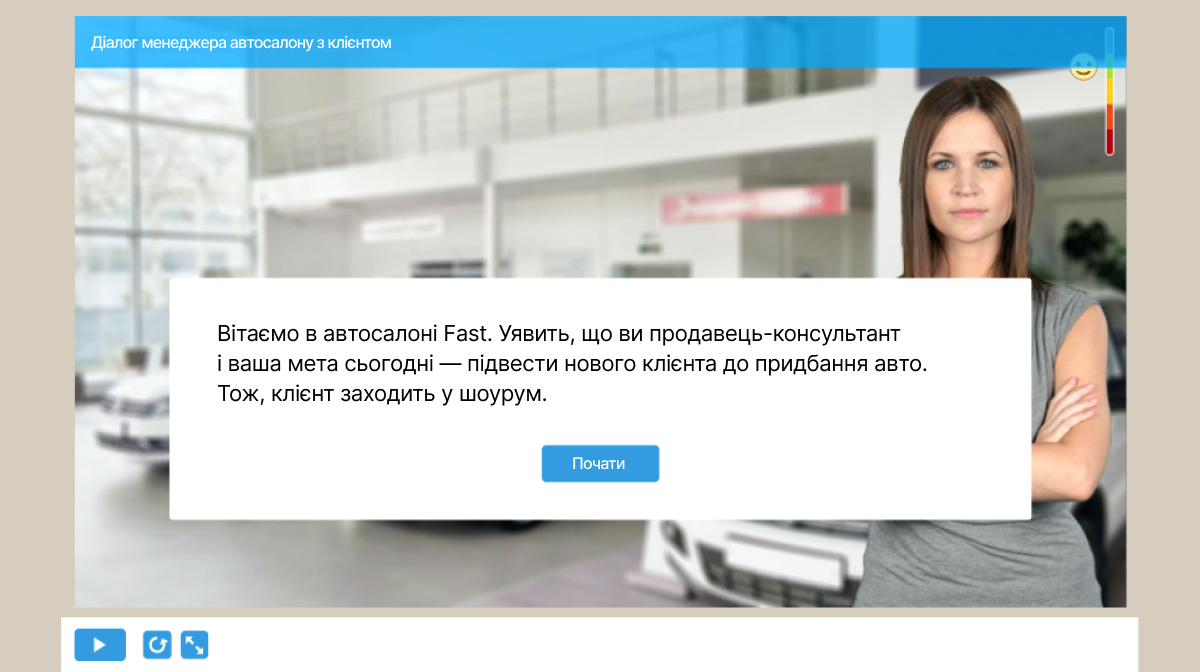Click the orange segment of the mood meter

pyautogui.click(x=1109, y=116)
